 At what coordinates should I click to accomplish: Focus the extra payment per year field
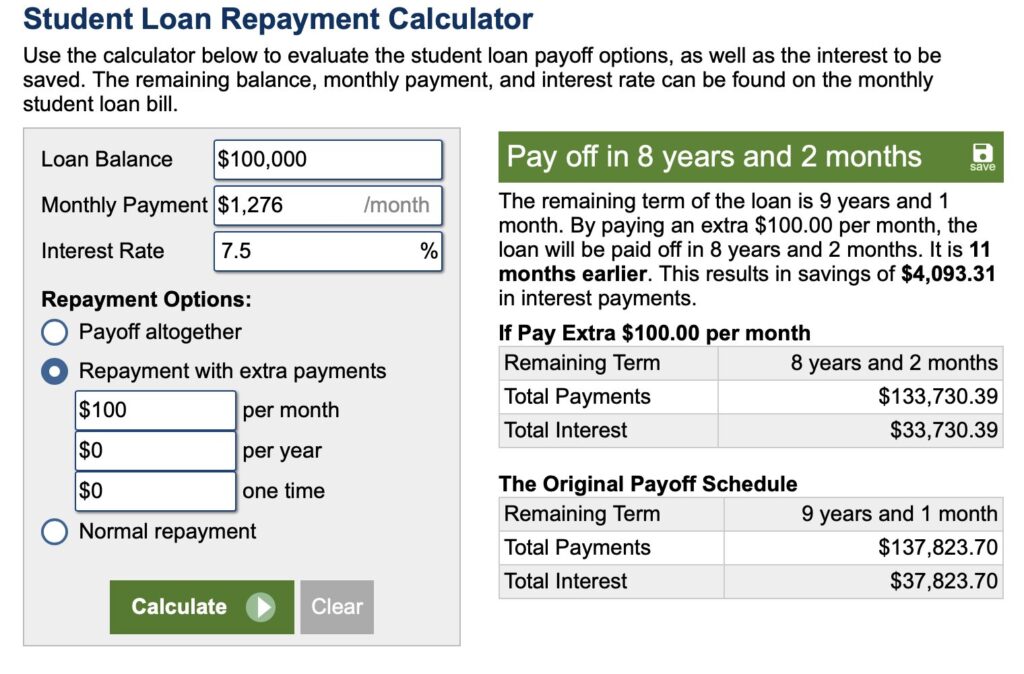point(155,451)
